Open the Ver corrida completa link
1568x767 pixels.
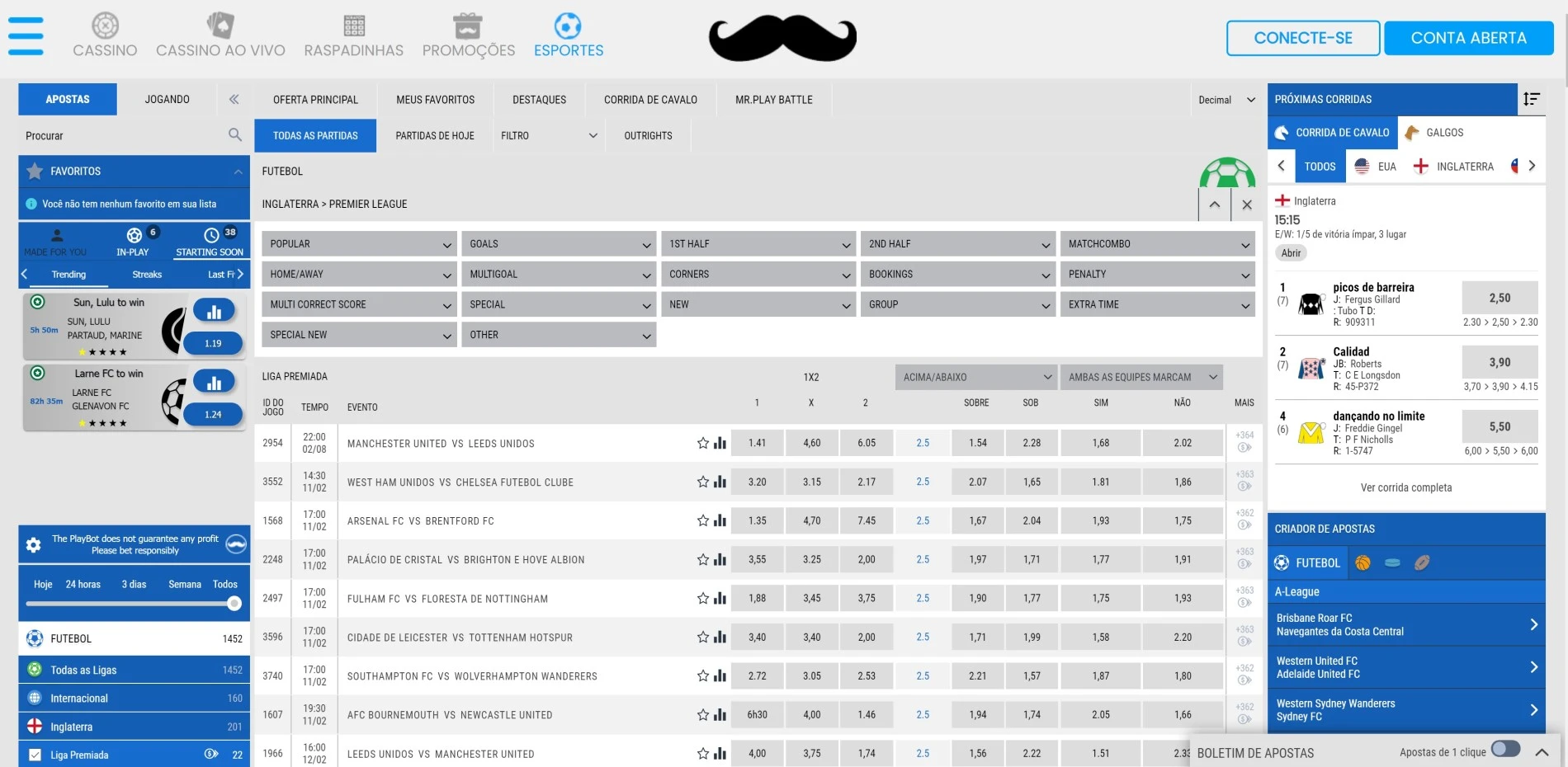[1405, 487]
